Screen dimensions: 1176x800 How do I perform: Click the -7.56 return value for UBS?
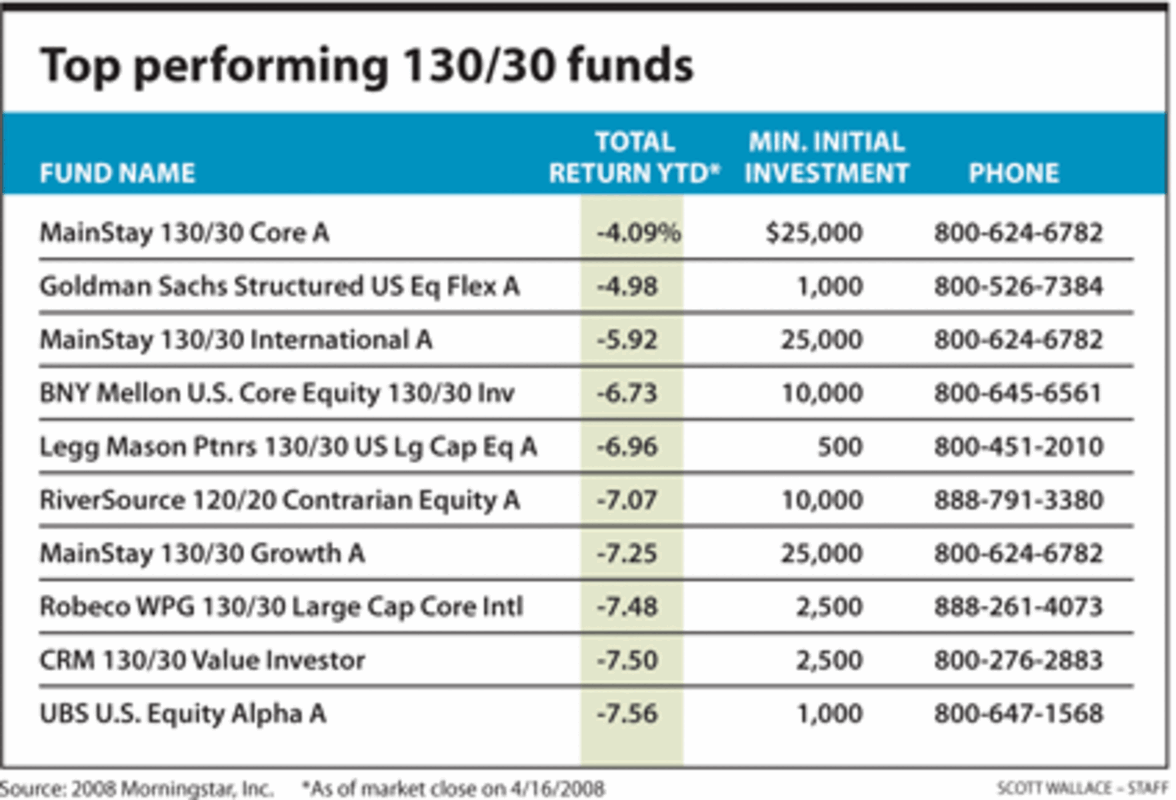click(627, 713)
